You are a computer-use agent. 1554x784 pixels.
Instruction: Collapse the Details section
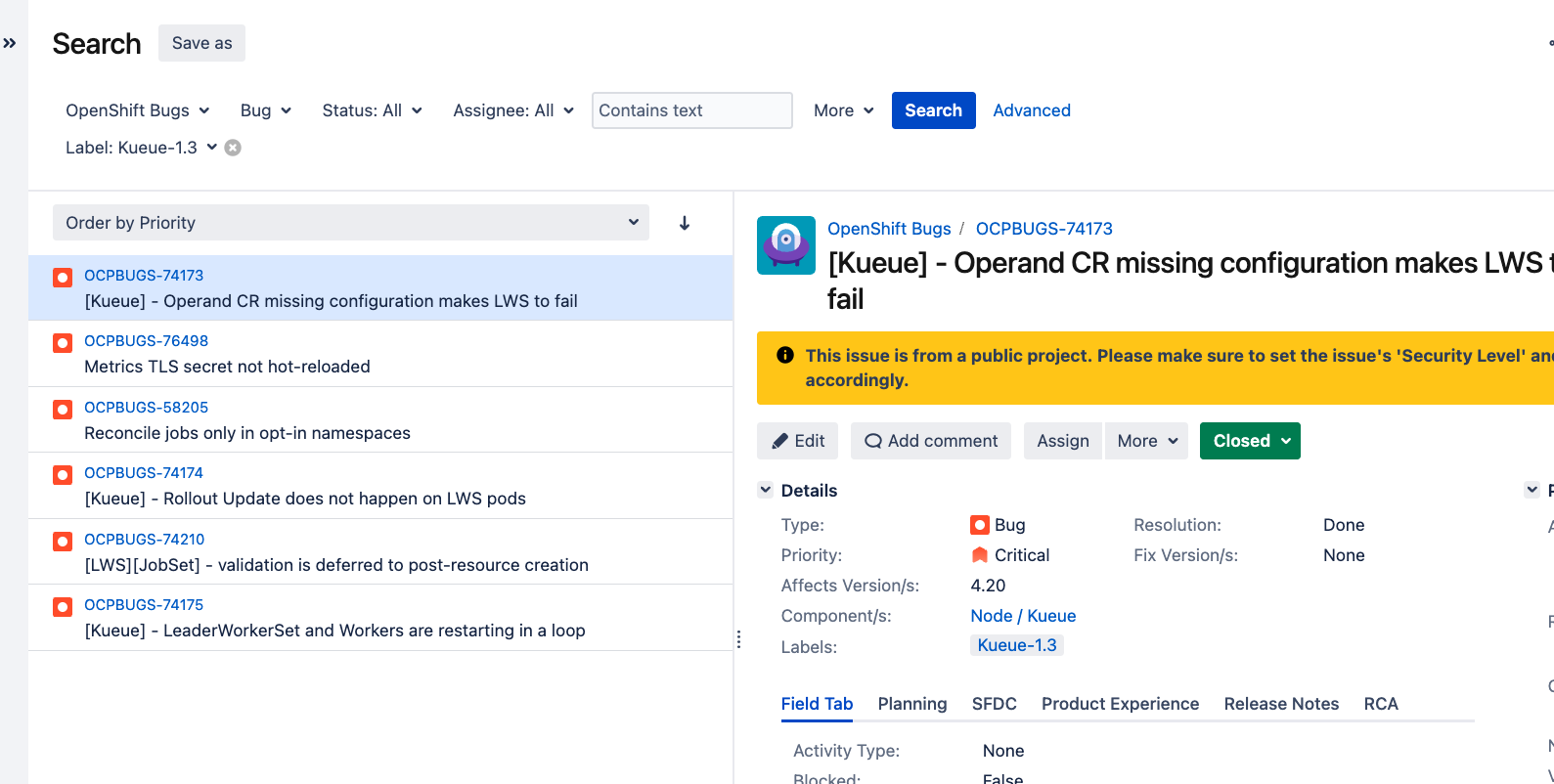coord(766,490)
